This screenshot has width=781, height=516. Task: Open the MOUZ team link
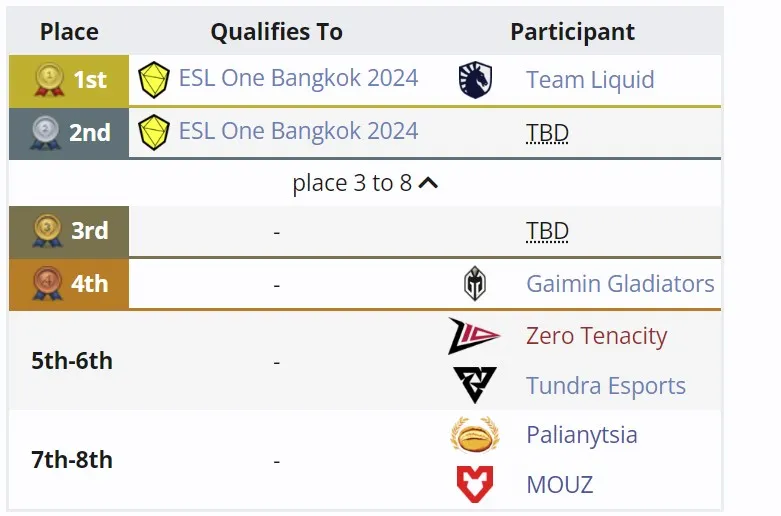(x=560, y=485)
